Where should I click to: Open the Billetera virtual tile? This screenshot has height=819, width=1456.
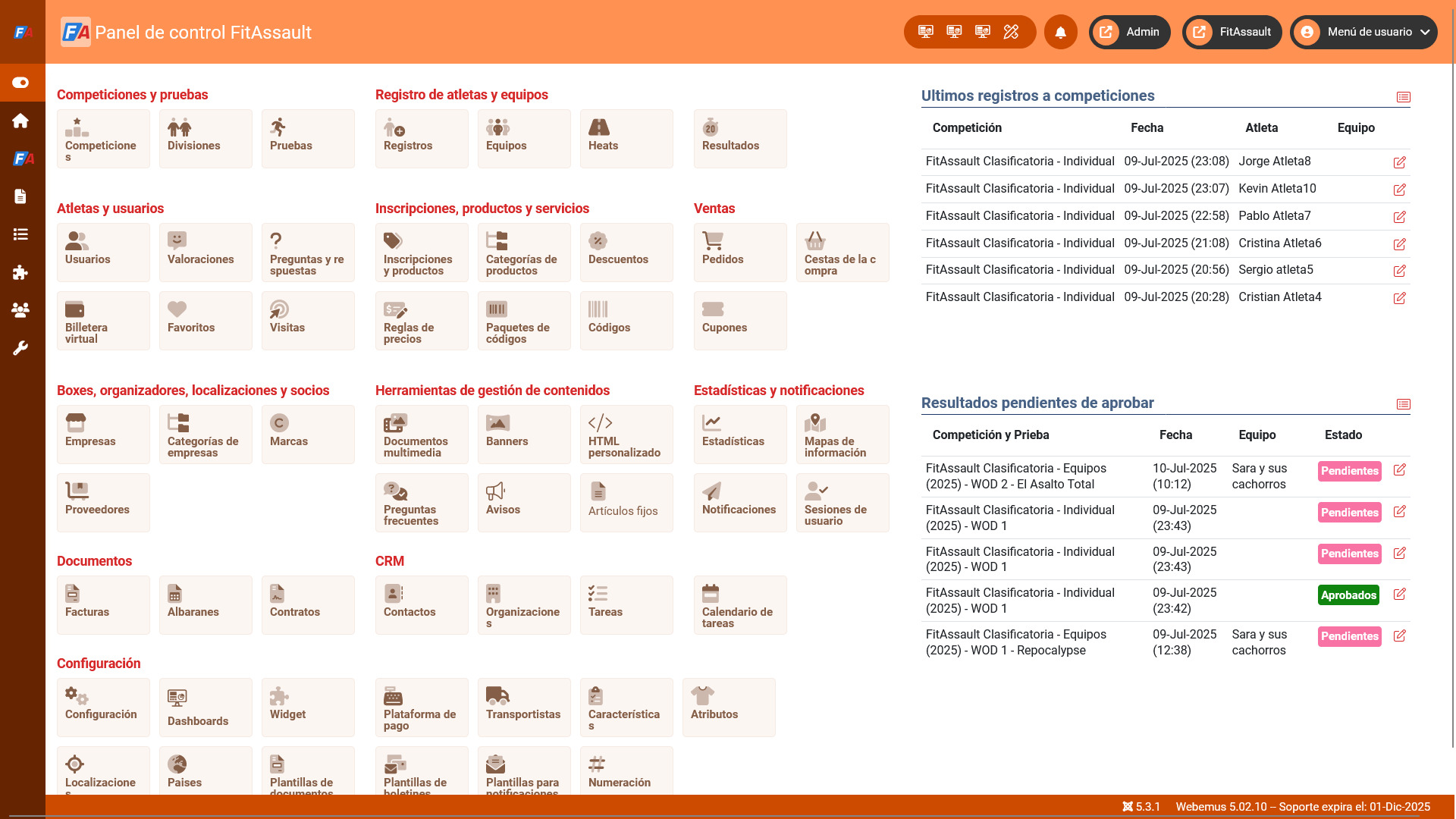pyautogui.click(x=103, y=321)
